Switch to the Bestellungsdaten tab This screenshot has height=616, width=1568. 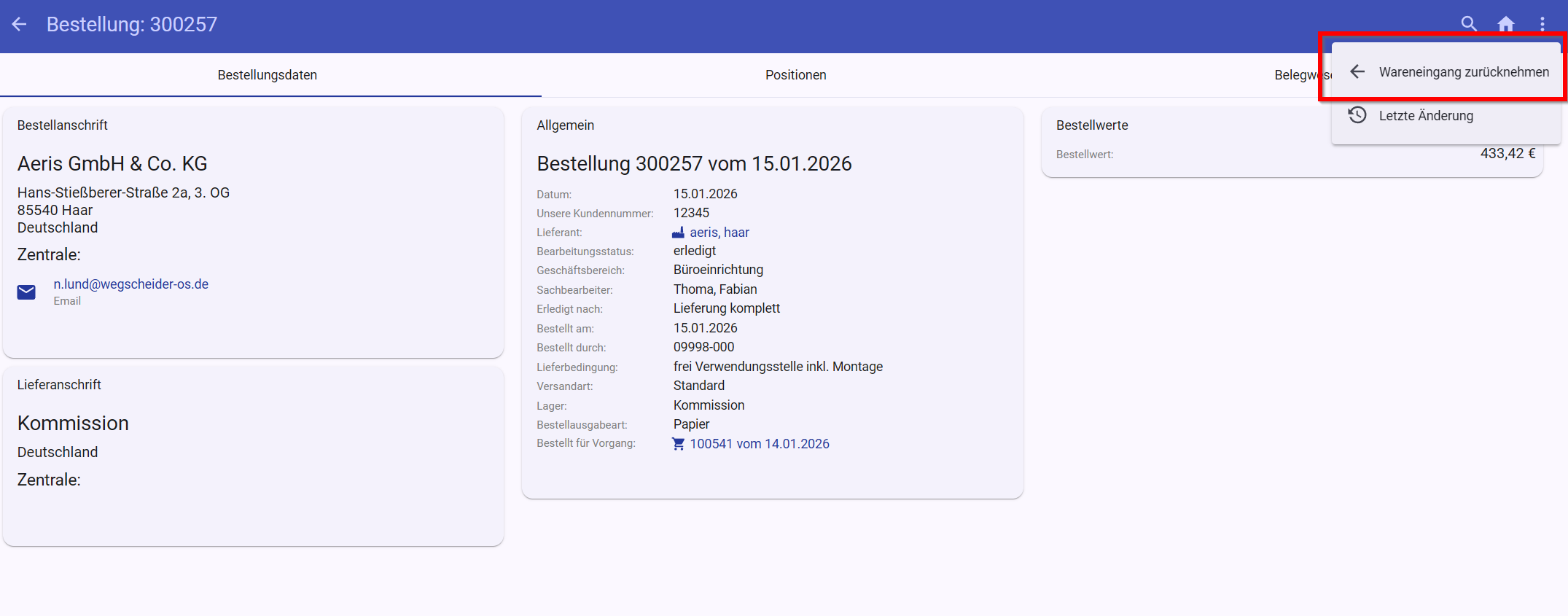coord(268,75)
